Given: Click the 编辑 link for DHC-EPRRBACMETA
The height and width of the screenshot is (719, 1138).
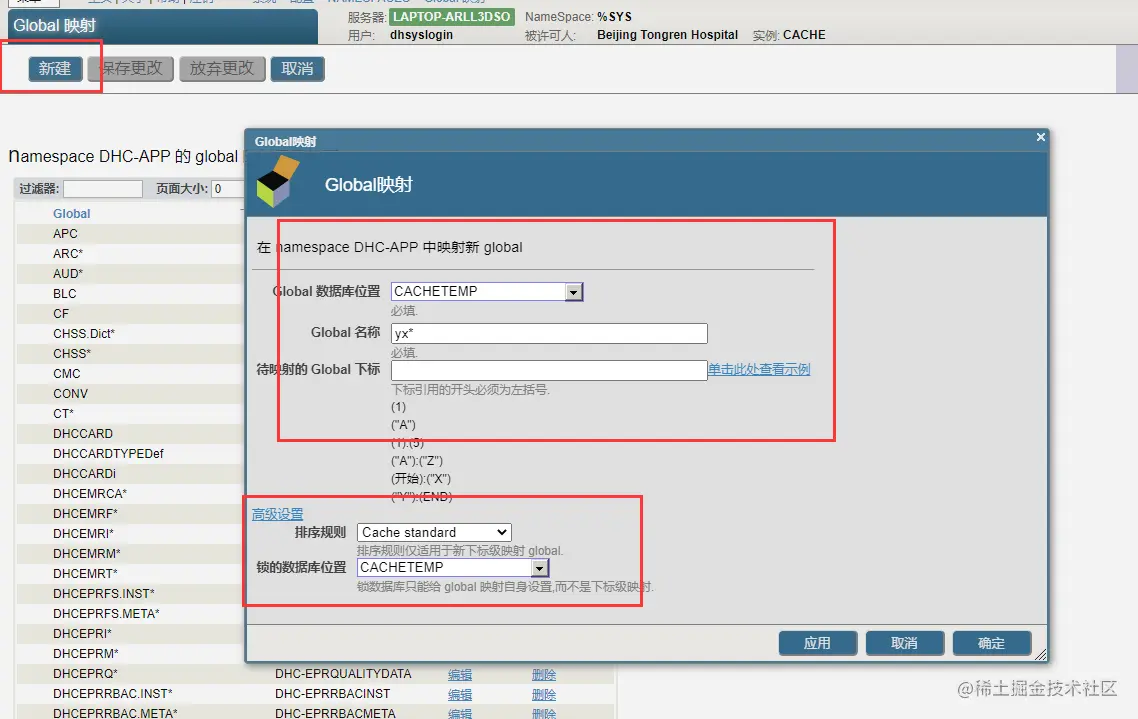Looking at the screenshot, I should [460, 714].
